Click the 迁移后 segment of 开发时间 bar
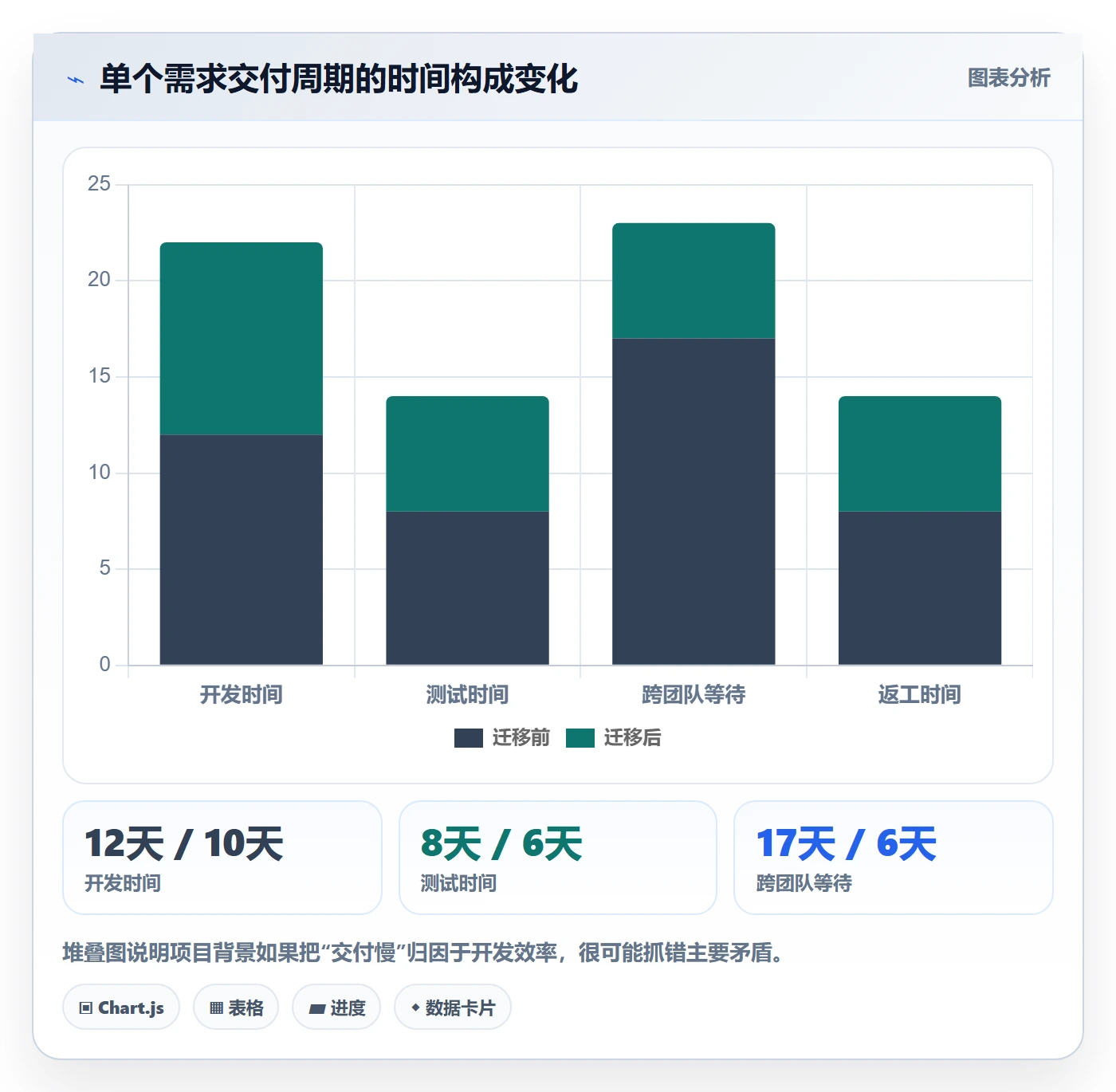Viewport: 1116px width, 1092px height. [242, 339]
